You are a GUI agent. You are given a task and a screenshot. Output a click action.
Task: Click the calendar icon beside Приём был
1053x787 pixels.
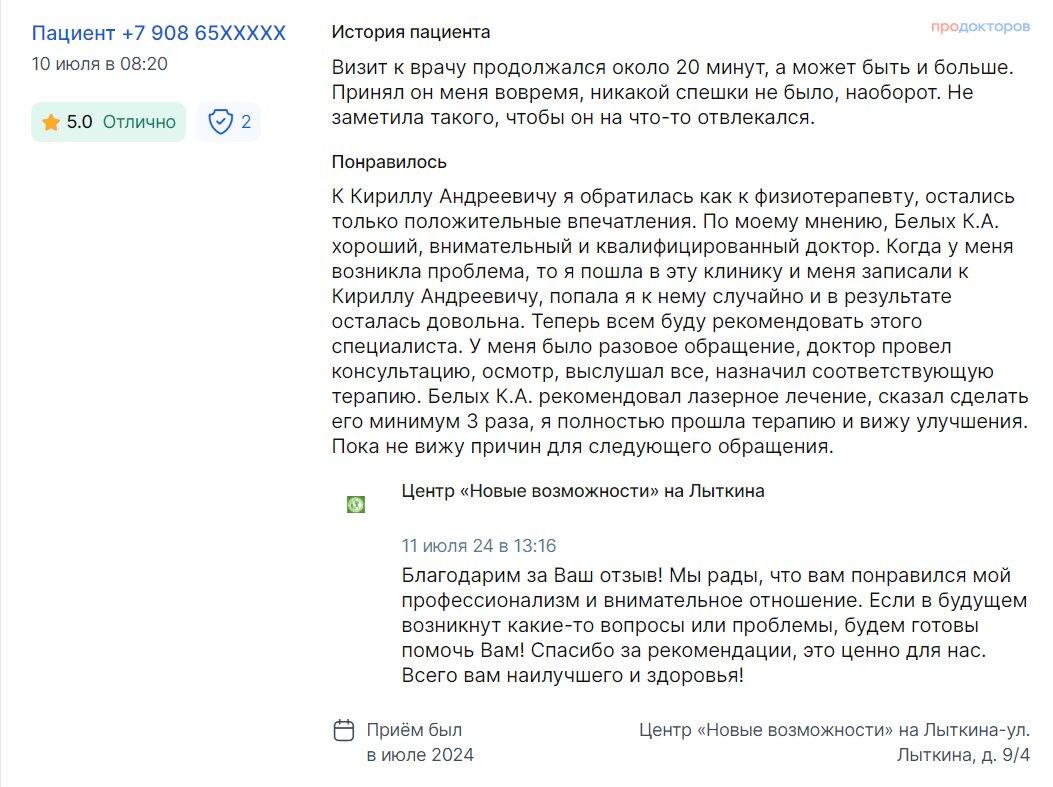344,730
